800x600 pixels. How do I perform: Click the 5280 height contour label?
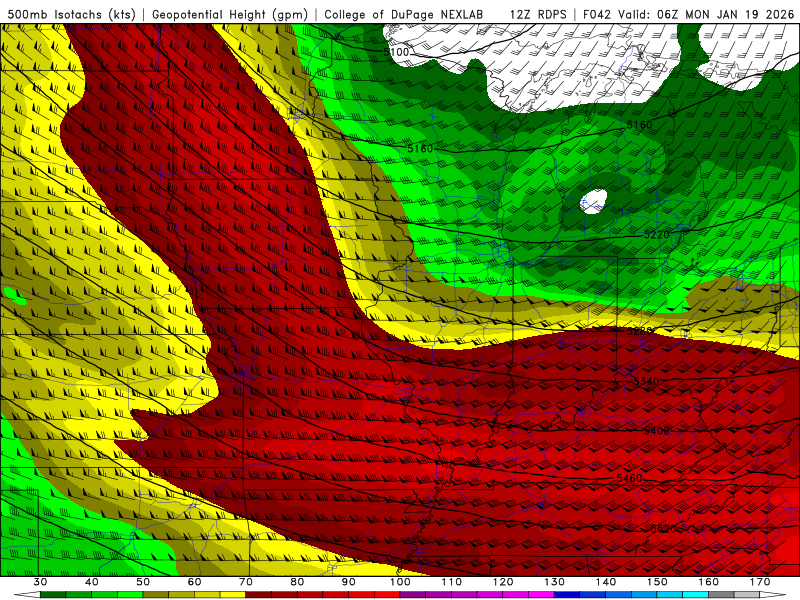point(639,332)
